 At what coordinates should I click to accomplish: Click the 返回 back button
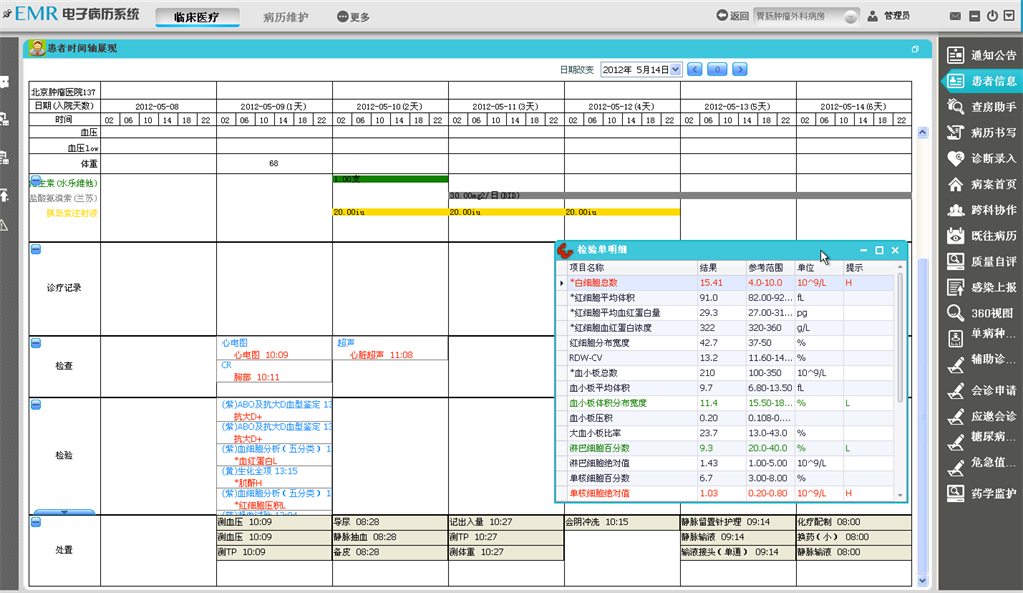pyautogui.click(x=732, y=16)
